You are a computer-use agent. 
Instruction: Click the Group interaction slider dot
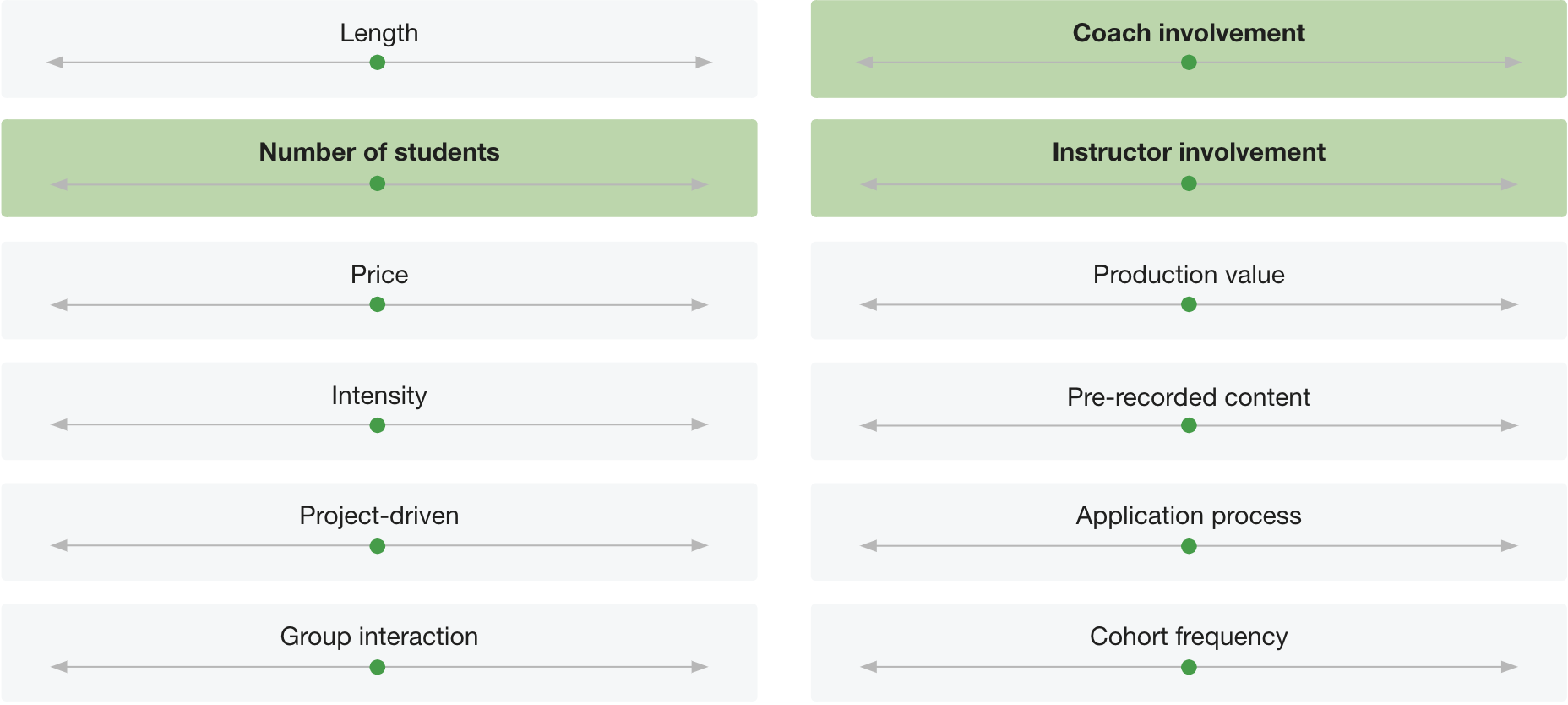(378, 667)
